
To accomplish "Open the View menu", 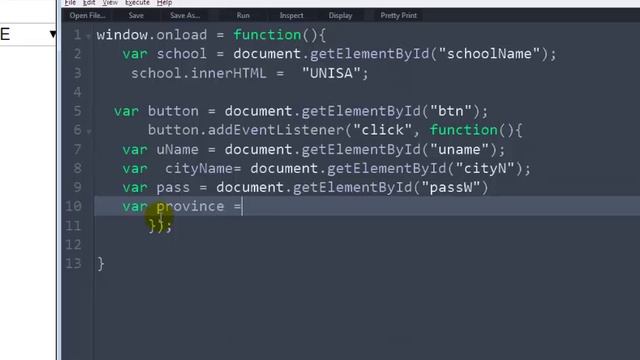I will [x=110, y=2].
